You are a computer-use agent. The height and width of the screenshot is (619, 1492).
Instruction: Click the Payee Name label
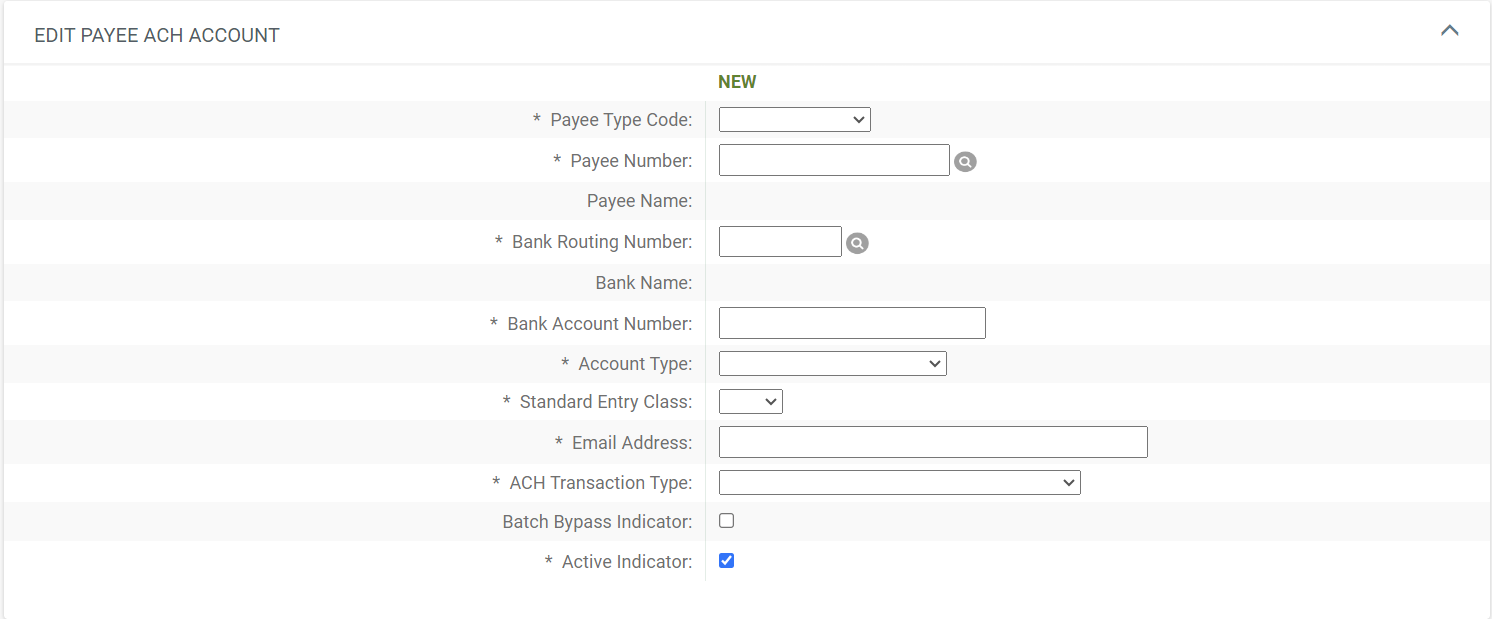coord(640,200)
